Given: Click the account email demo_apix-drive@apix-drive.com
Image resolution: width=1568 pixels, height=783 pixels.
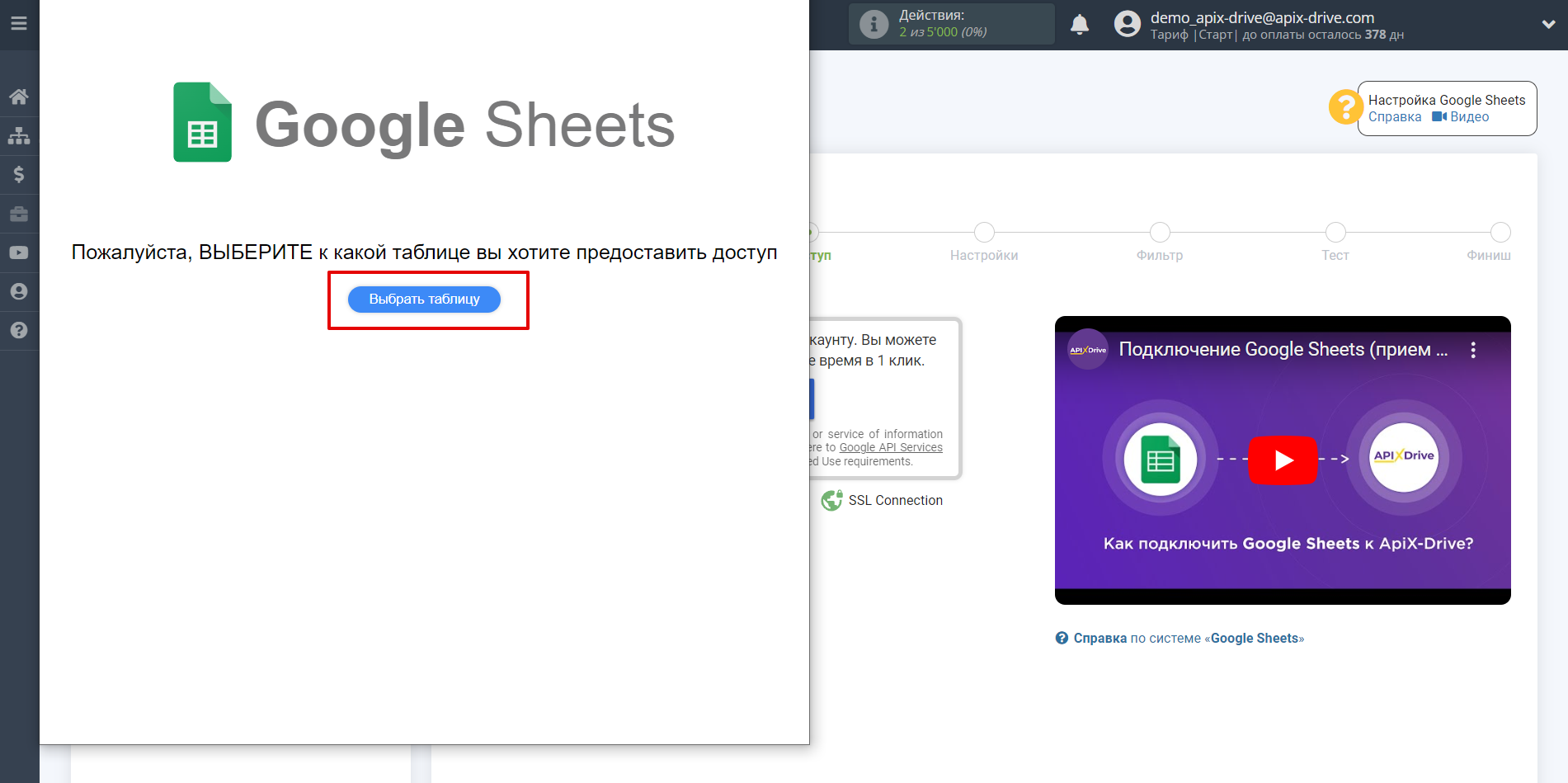Looking at the screenshot, I should [1262, 17].
